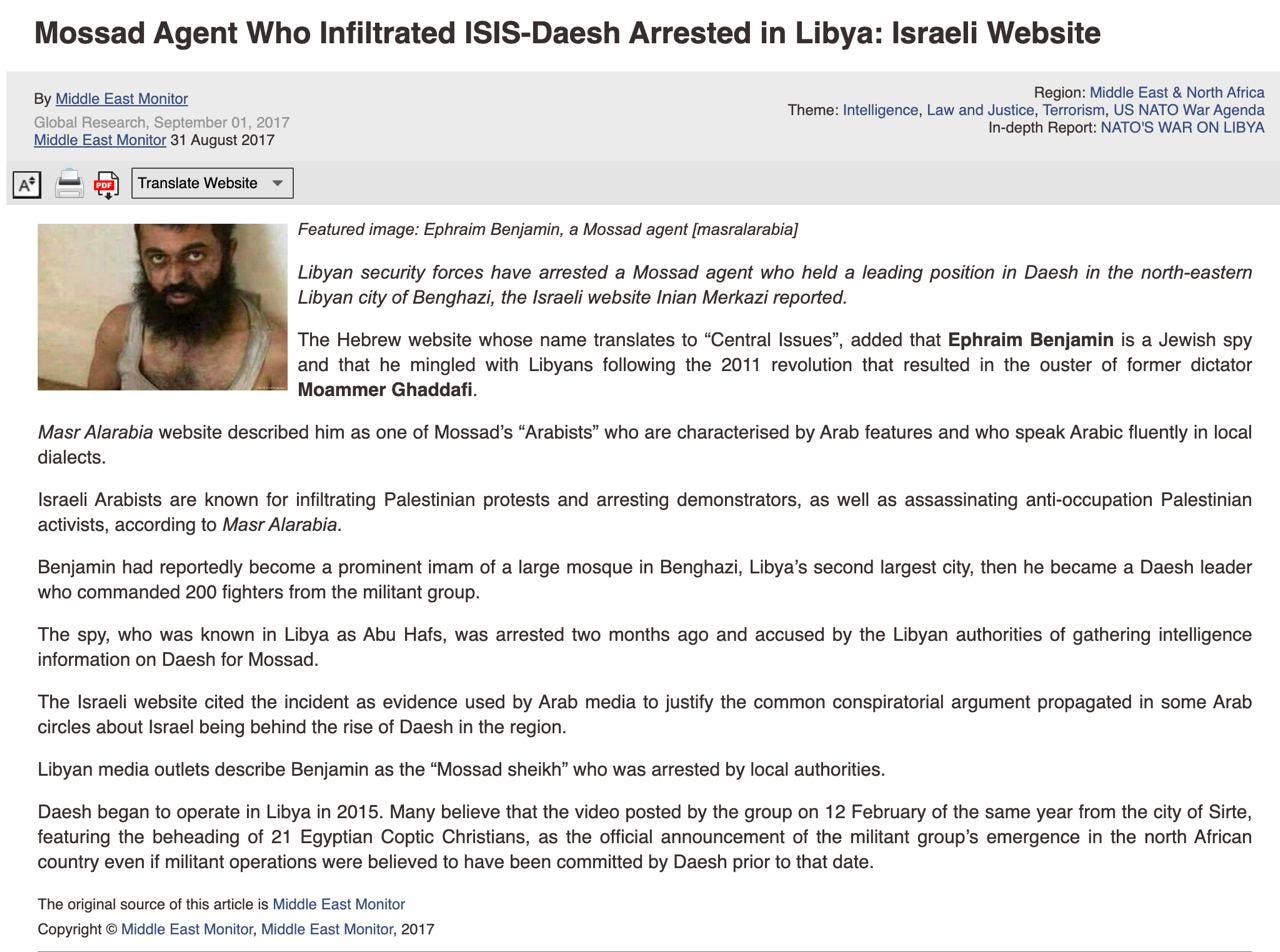
Task: Click the bold name Moammer Ghaddafi
Action: coord(385,390)
